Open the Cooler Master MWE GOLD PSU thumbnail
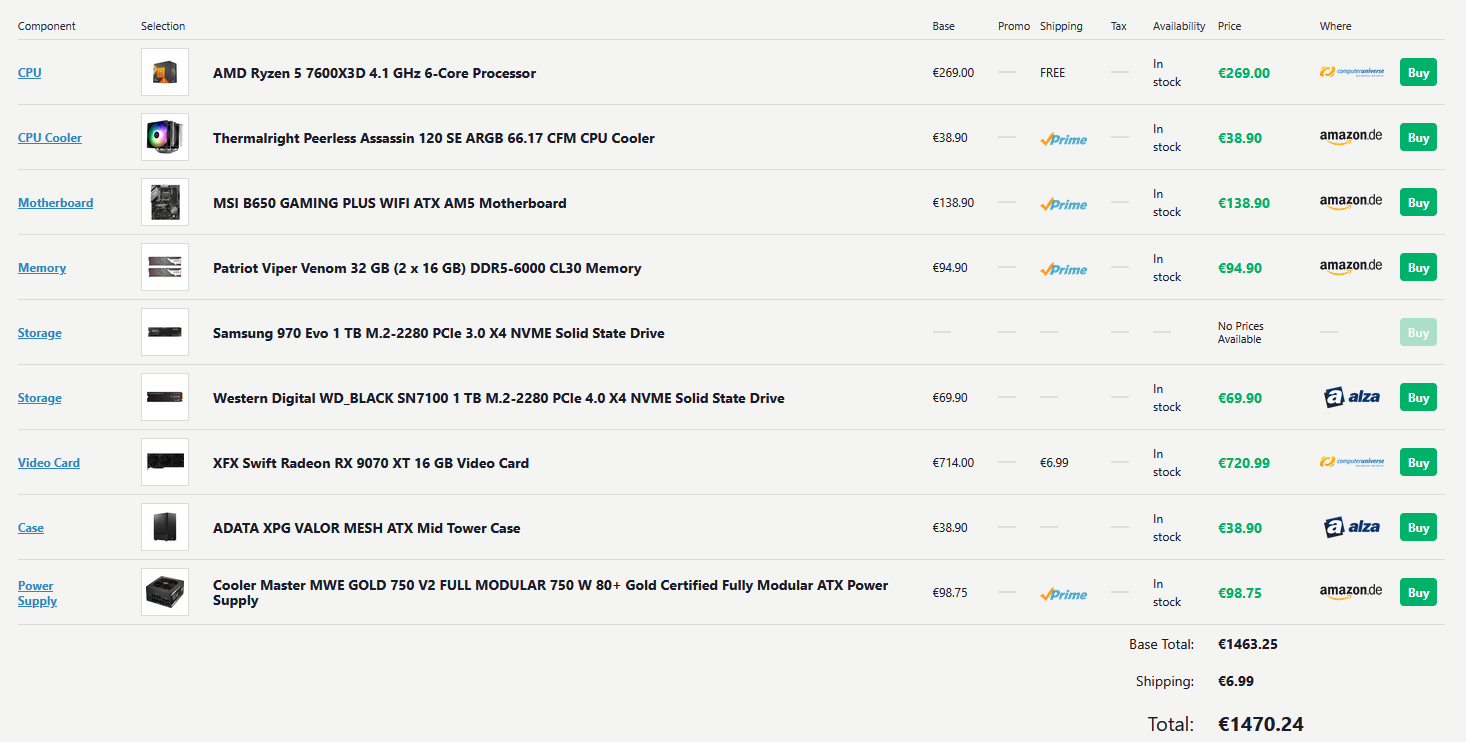 [x=165, y=592]
